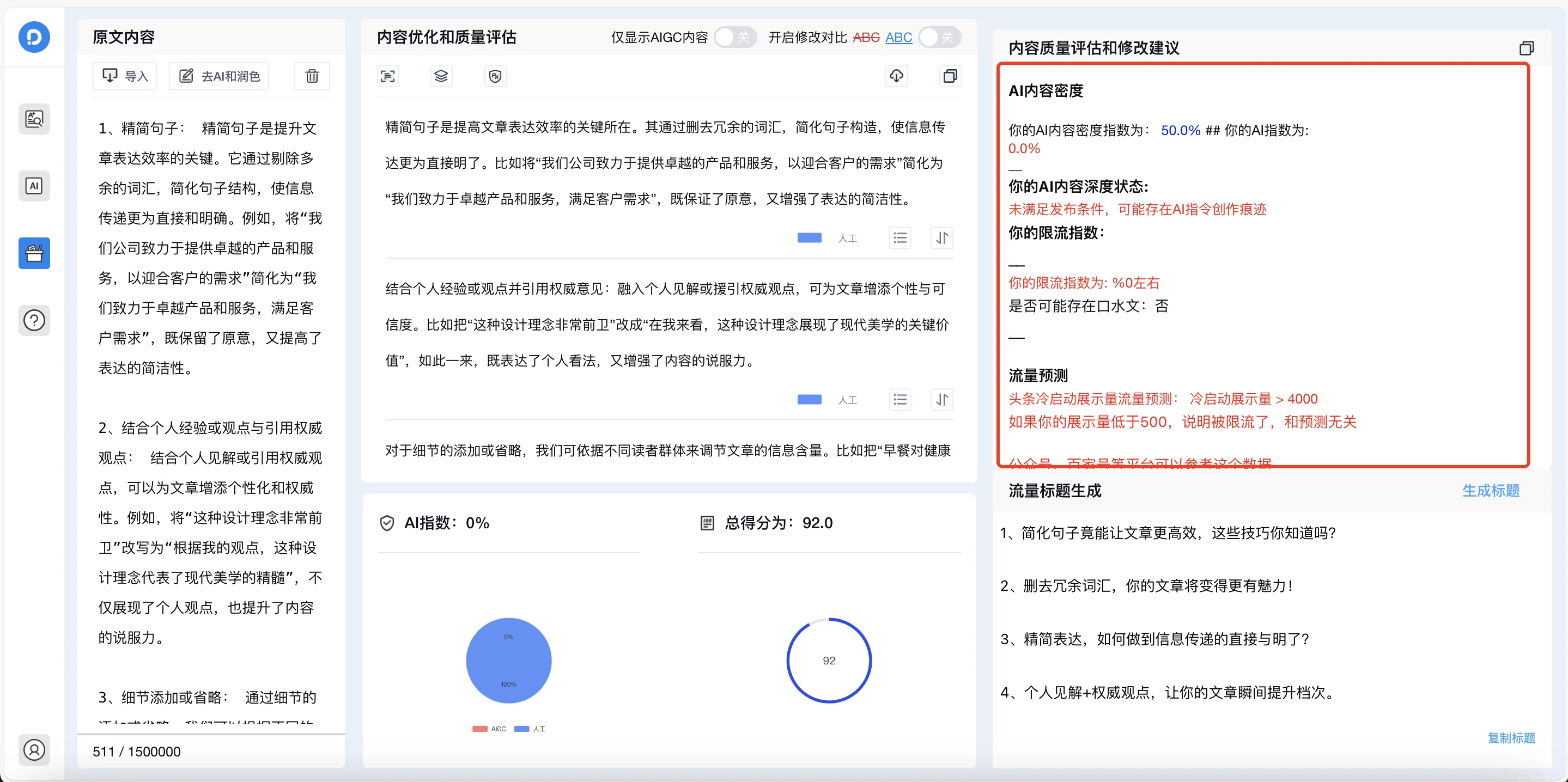Image resolution: width=1568 pixels, height=782 pixels.
Task: Click the 复制标题 link
Action: click(x=1511, y=737)
